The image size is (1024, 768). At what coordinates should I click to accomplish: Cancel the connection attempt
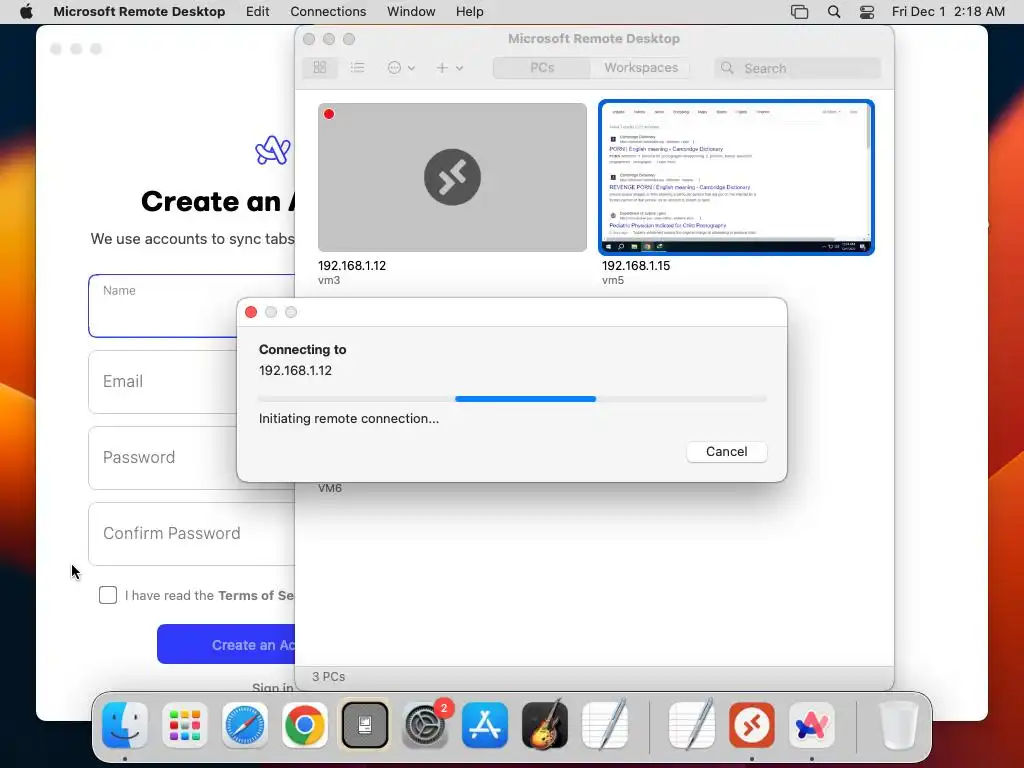point(726,451)
